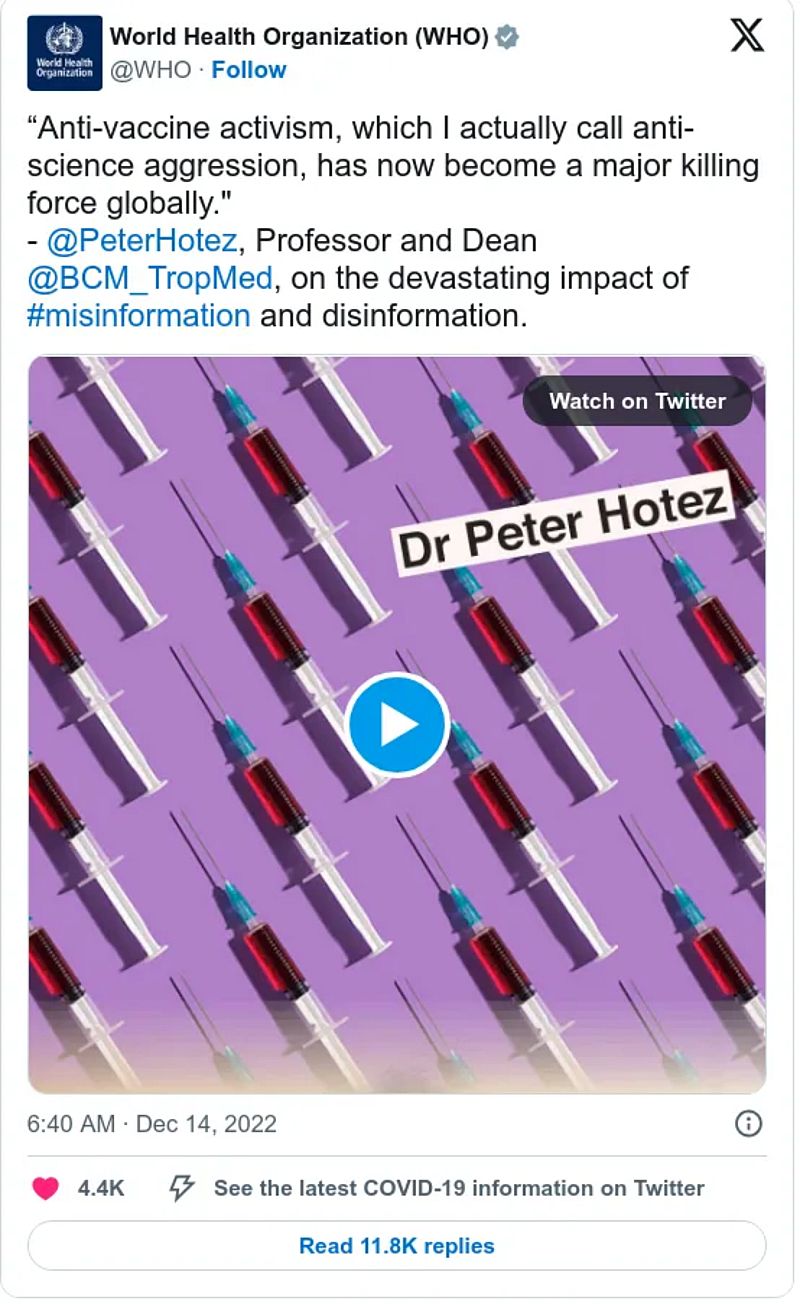The image size is (800, 1304).
Task: Click Read 11.8K replies button
Action: [x=397, y=1246]
